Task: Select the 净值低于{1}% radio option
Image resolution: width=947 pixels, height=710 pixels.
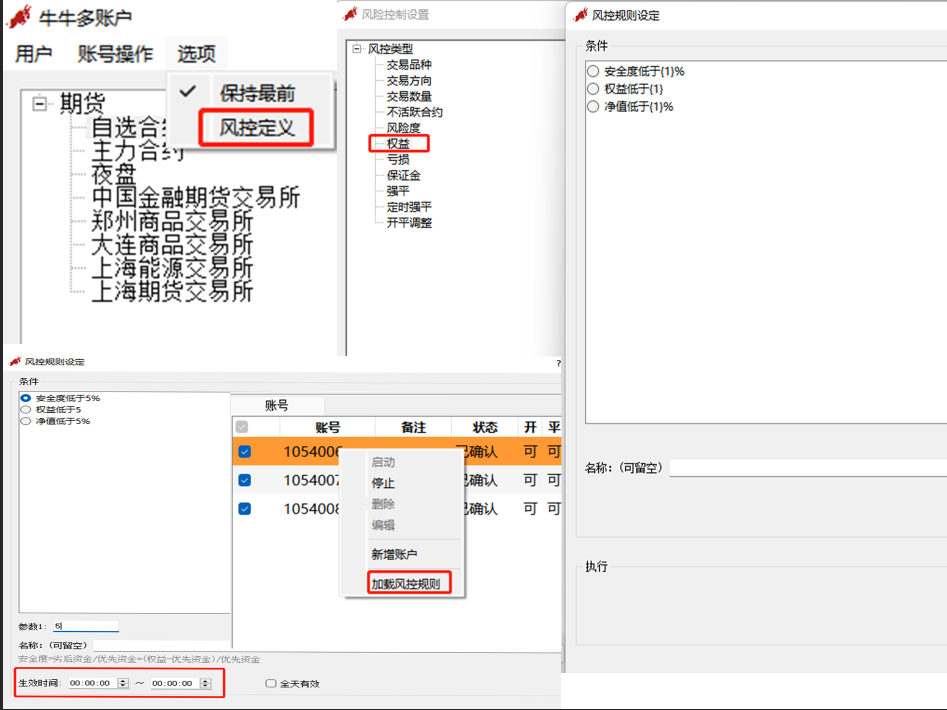Action: (x=593, y=106)
